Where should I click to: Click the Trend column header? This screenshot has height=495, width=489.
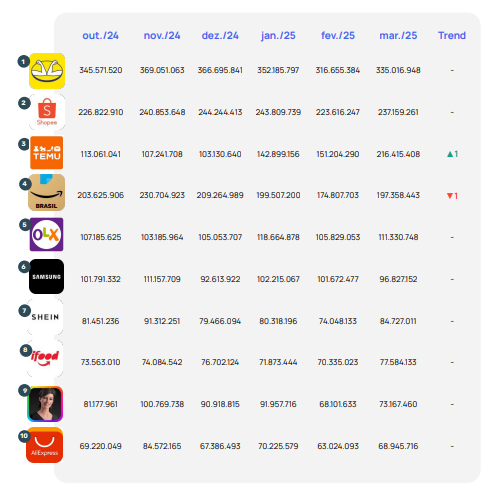452,35
